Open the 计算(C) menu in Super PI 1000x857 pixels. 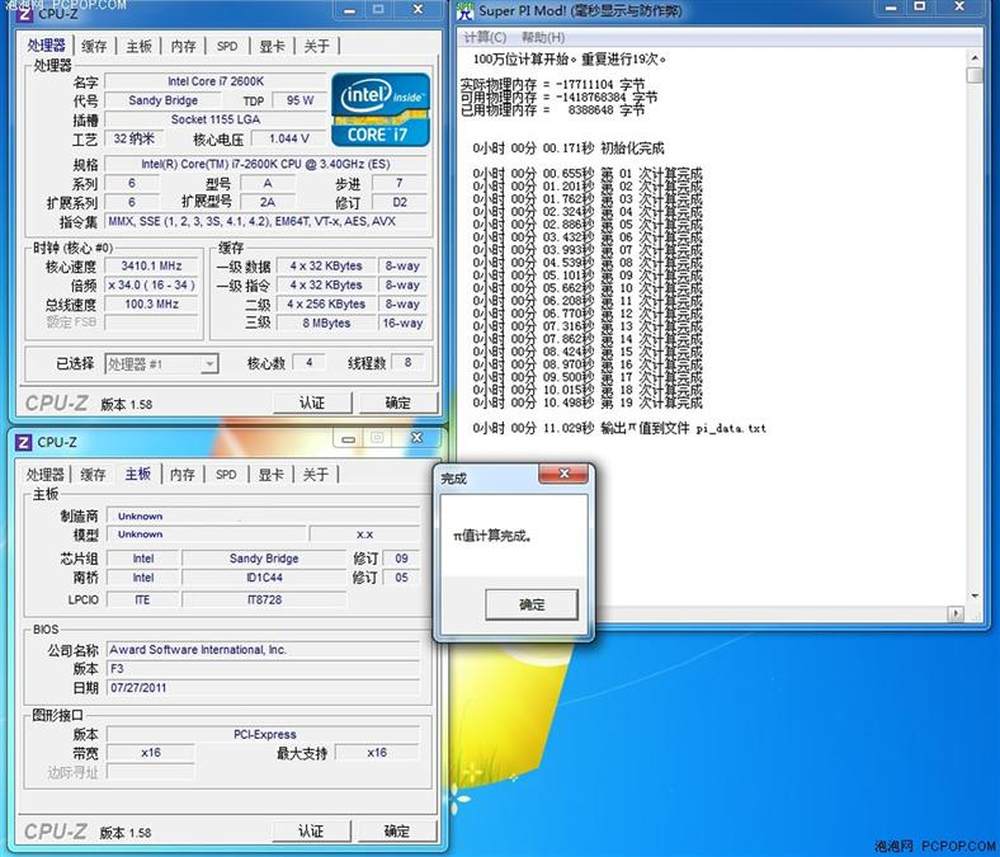[485, 37]
